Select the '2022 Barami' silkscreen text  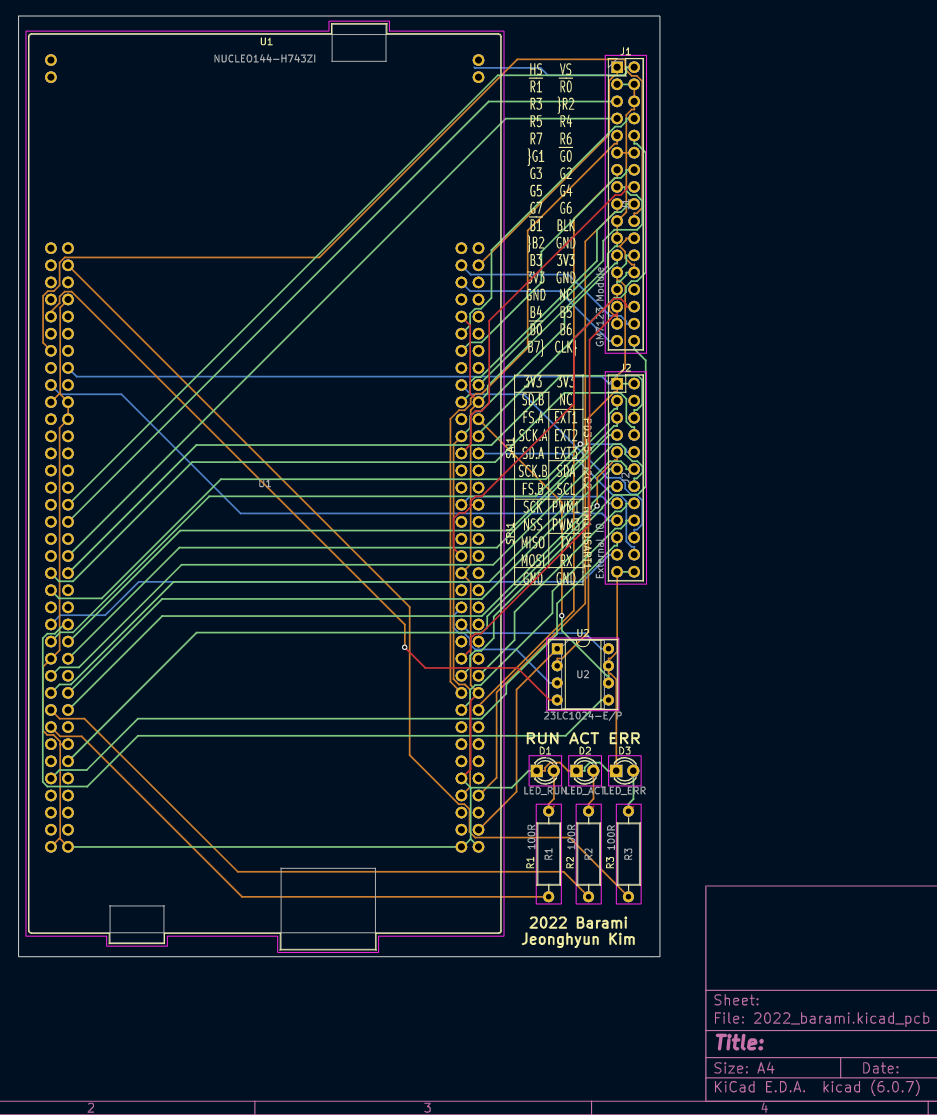[578, 922]
